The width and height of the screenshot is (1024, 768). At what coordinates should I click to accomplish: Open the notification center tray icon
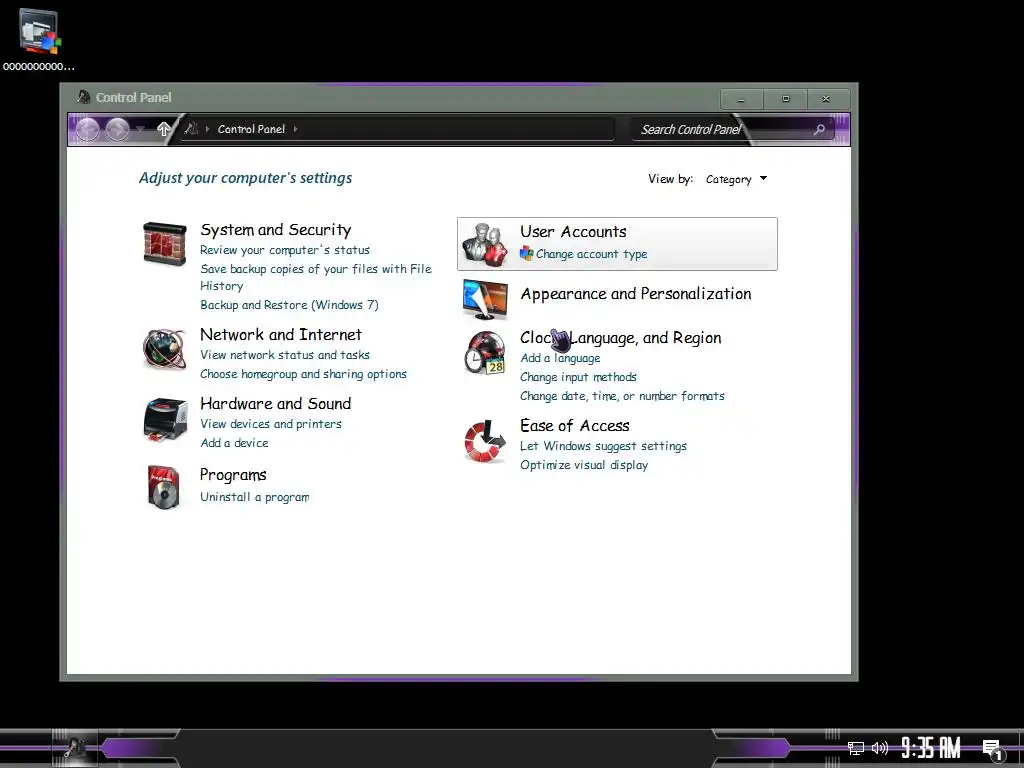[993, 749]
